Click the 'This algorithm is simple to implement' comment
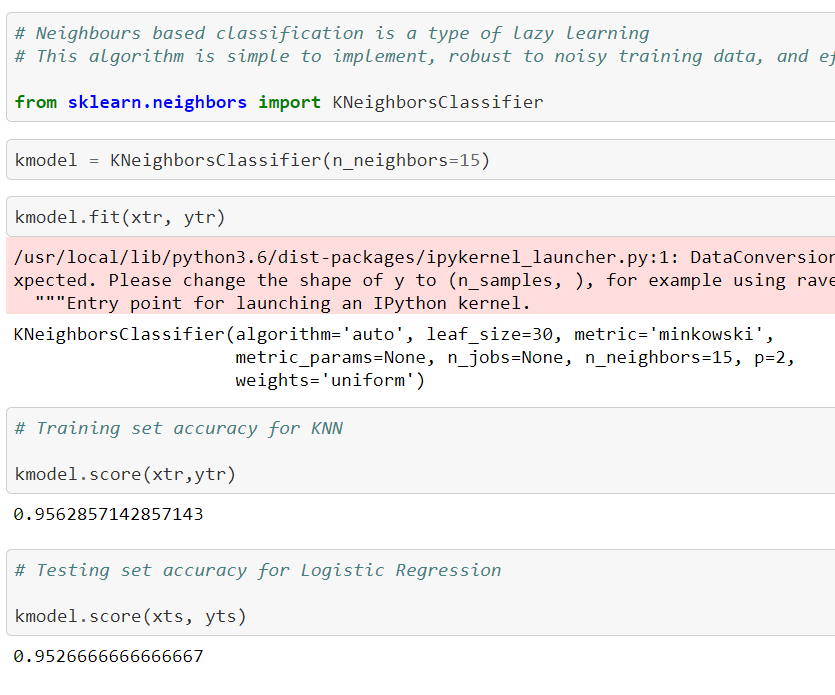Viewport: 835px width, 695px height. (x=424, y=56)
